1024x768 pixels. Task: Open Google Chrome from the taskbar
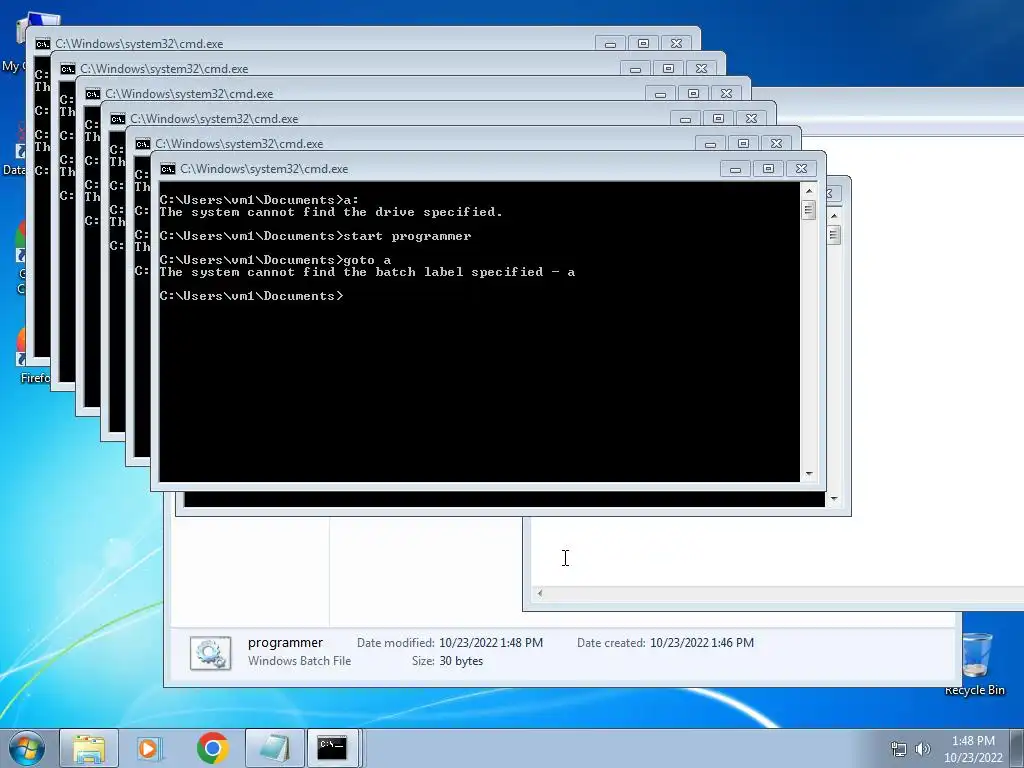(212, 748)
